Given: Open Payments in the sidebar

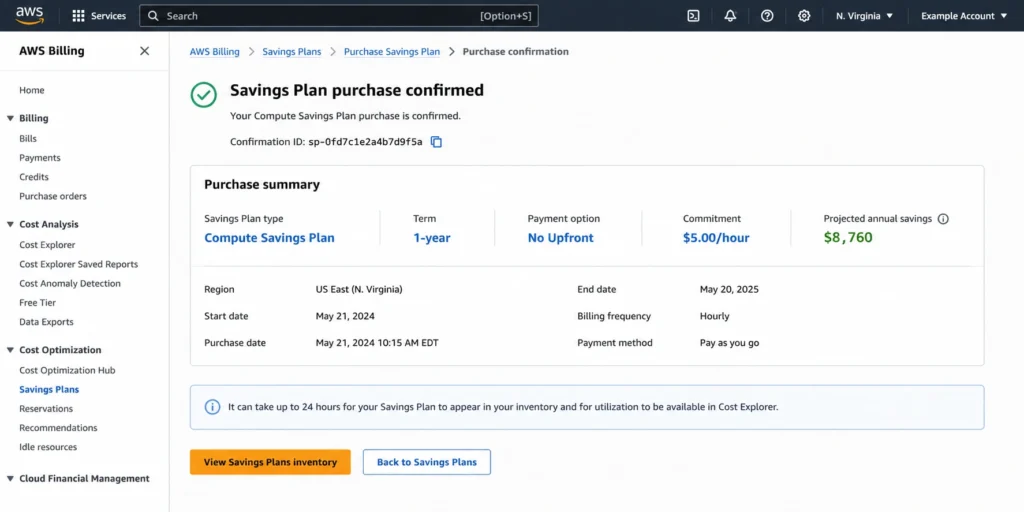Looking at the screenshot, I should 40,157.
